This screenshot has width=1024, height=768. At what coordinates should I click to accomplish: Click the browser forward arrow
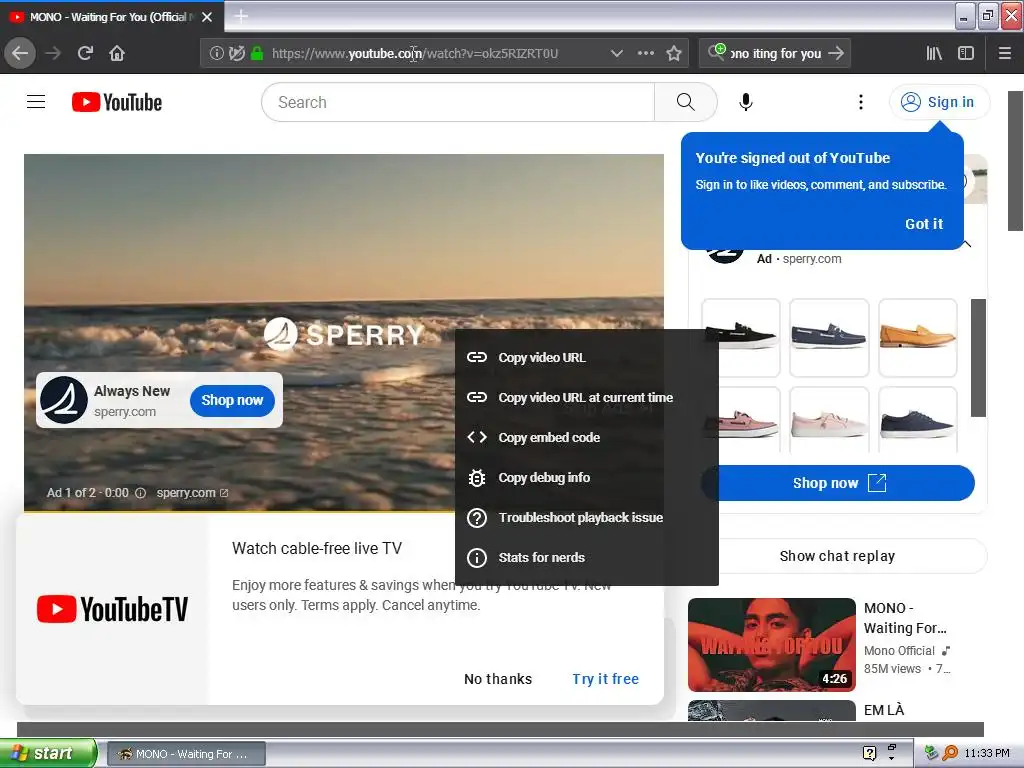coord(53,53)
